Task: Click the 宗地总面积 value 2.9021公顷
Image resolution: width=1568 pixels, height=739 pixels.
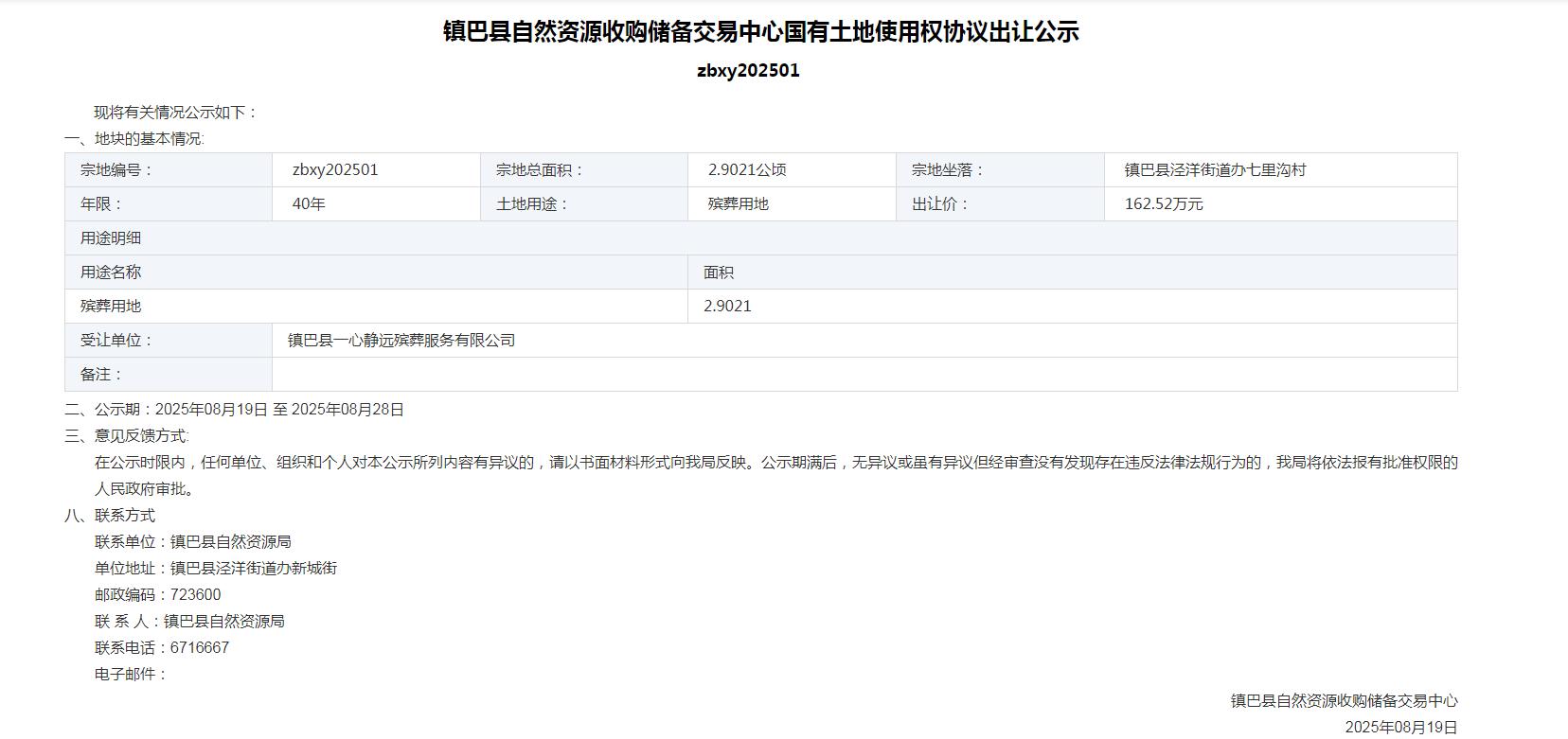Action: (747, 170)
